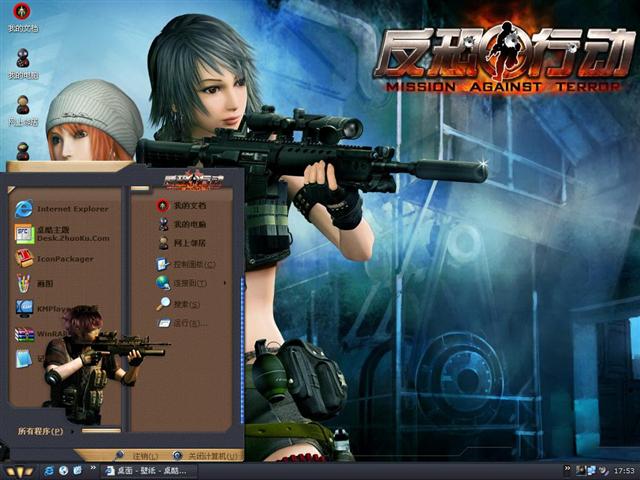
Task: Click the globe icon in quick launch
Action: [x=63, y=471]
